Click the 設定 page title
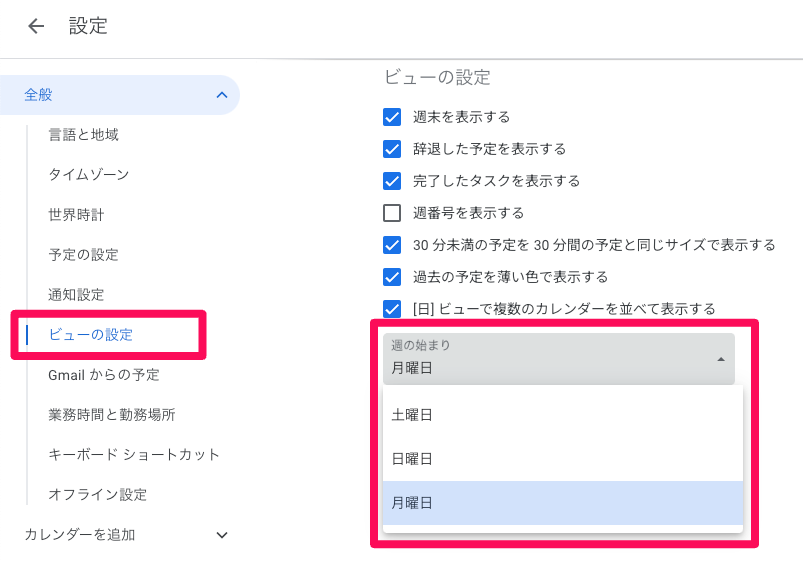The width and height of the screenshot is (803, 562). tap(88, 26)
